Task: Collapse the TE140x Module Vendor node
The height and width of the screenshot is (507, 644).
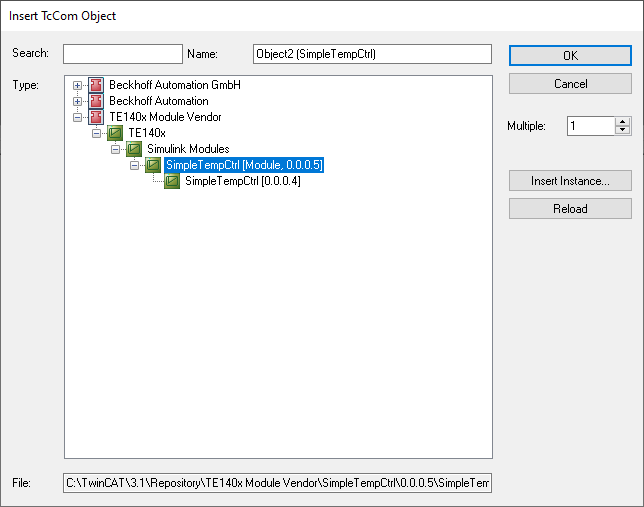Action: tap(77, 118)
